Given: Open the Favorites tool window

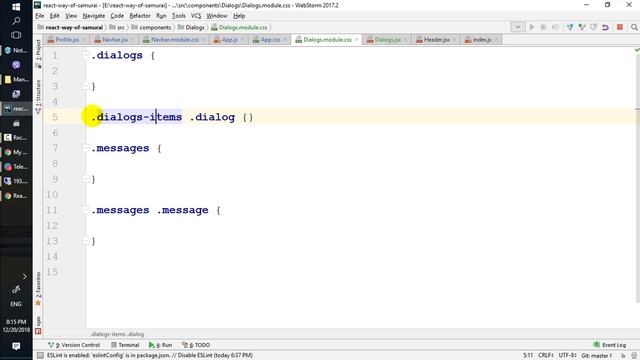Looking at the screenshot, I should pyautogui.click(x=38, y=288).
